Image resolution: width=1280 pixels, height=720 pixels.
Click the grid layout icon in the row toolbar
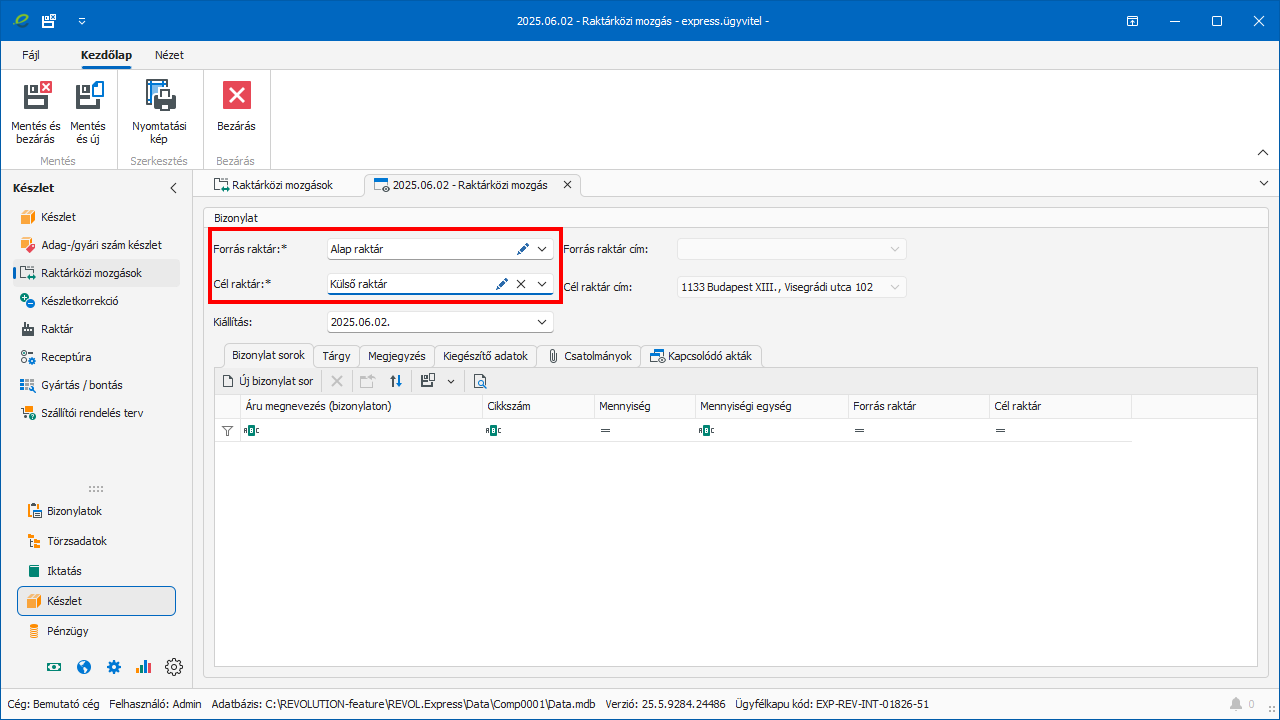(x=428, y=381)
